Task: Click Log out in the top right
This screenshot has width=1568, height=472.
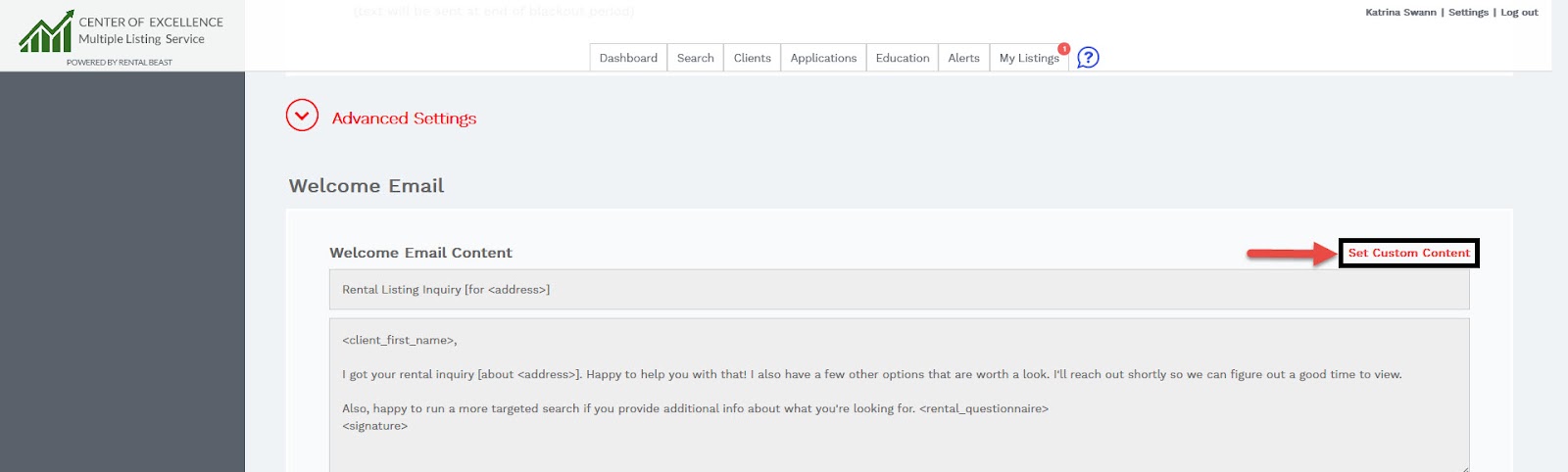Action: click(x=1519, y=13)
